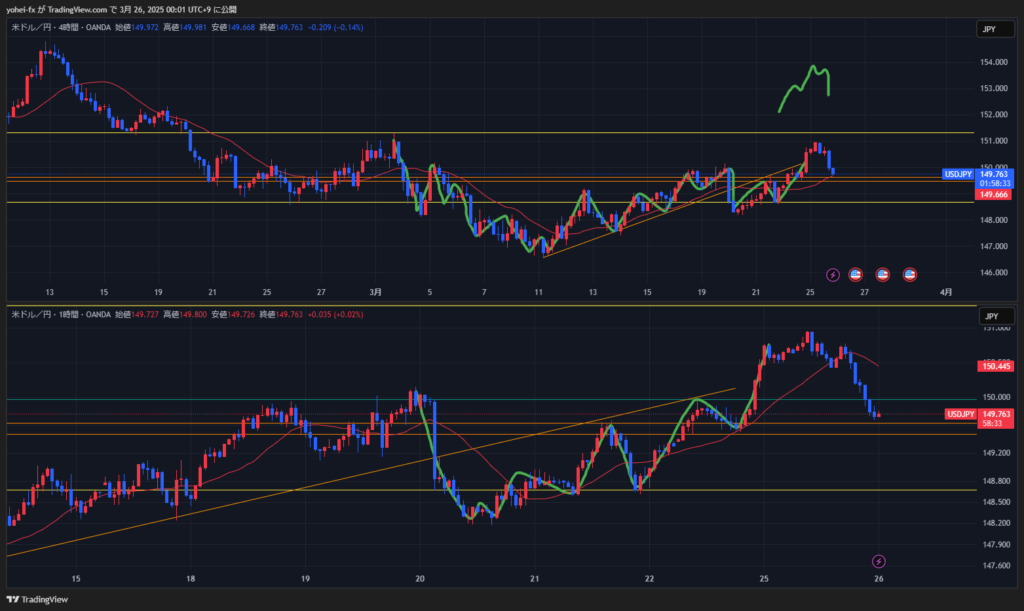This screenshot has width=1024, height=611.
Task: Click the 58:33 countdown on the 1-hour chart
Action: [992, 424]
